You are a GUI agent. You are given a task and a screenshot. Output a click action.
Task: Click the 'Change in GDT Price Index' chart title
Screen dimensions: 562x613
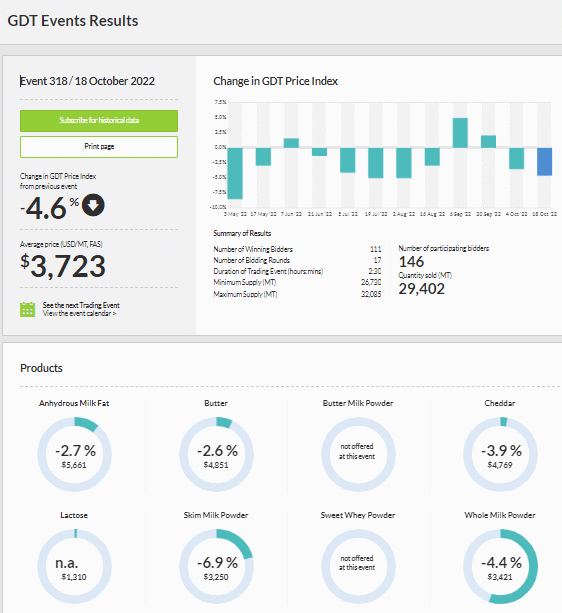click(x=276, y=81)
